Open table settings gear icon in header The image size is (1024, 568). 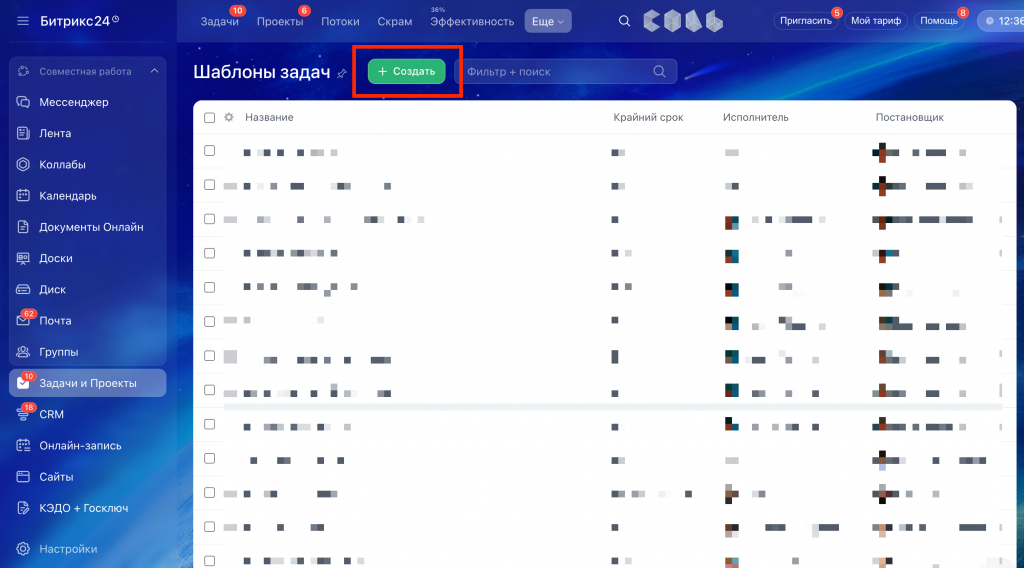point(229,118)
